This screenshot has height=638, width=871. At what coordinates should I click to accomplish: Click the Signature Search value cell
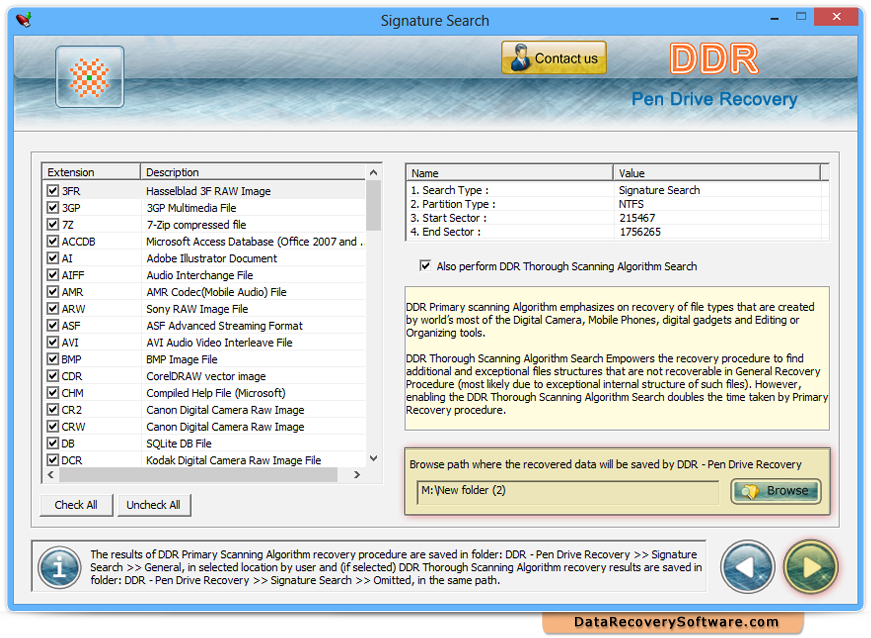pos(659,190)
